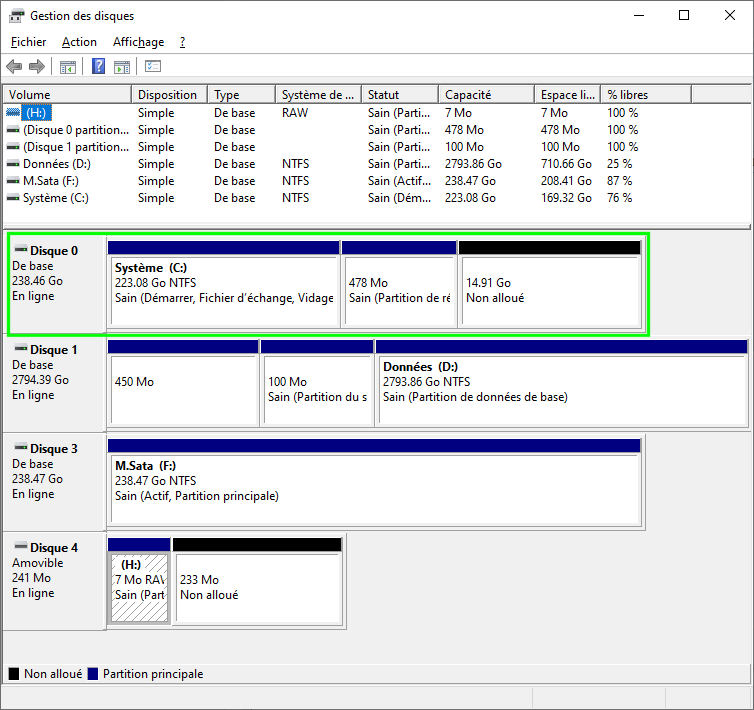Click the Forward arrow toolbar icon

(x=37, y=67)
